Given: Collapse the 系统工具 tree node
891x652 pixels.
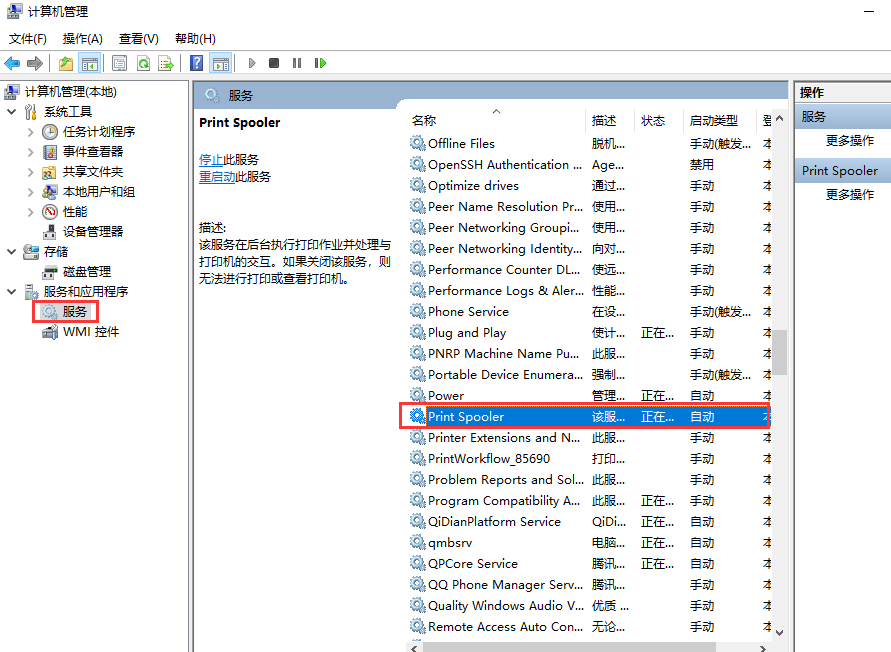Looking at the screenshot, I should (x=11, y=112).
